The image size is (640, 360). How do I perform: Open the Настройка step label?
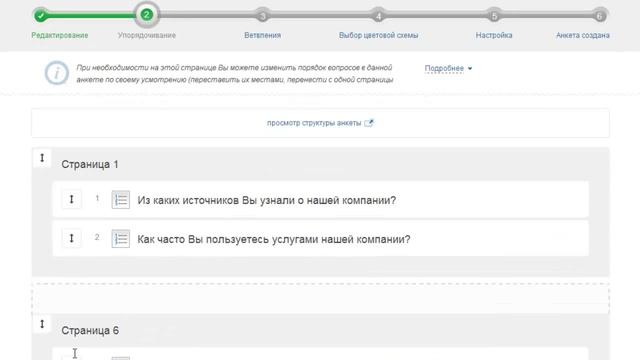click(494, 36)
